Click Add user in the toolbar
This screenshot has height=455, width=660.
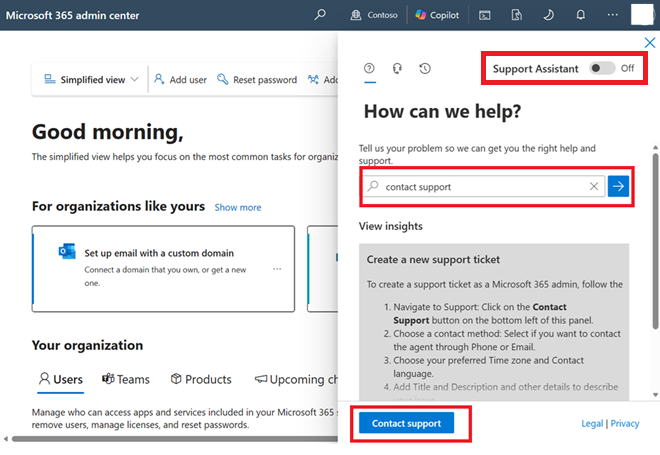[180, 80]
